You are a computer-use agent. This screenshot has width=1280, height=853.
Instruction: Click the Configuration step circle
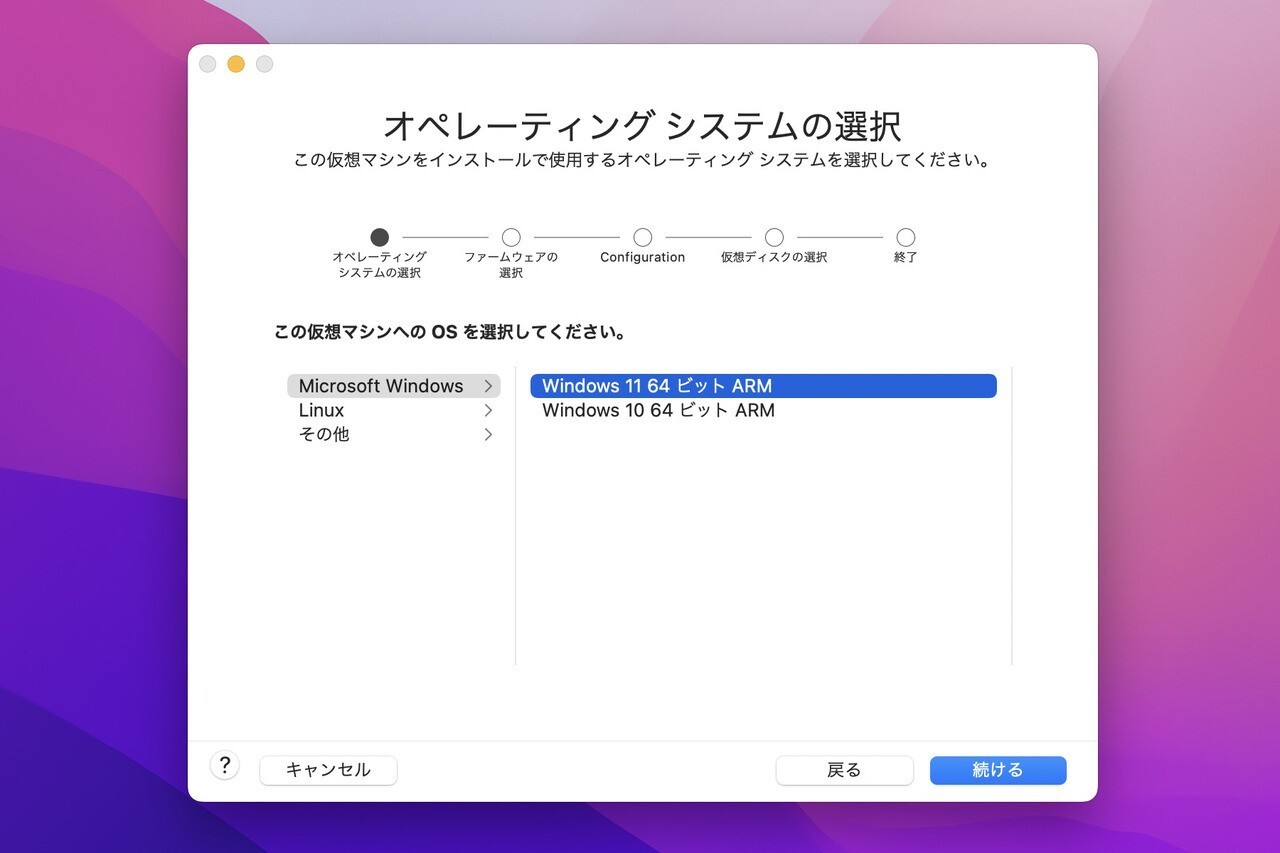tap(643, 237)
